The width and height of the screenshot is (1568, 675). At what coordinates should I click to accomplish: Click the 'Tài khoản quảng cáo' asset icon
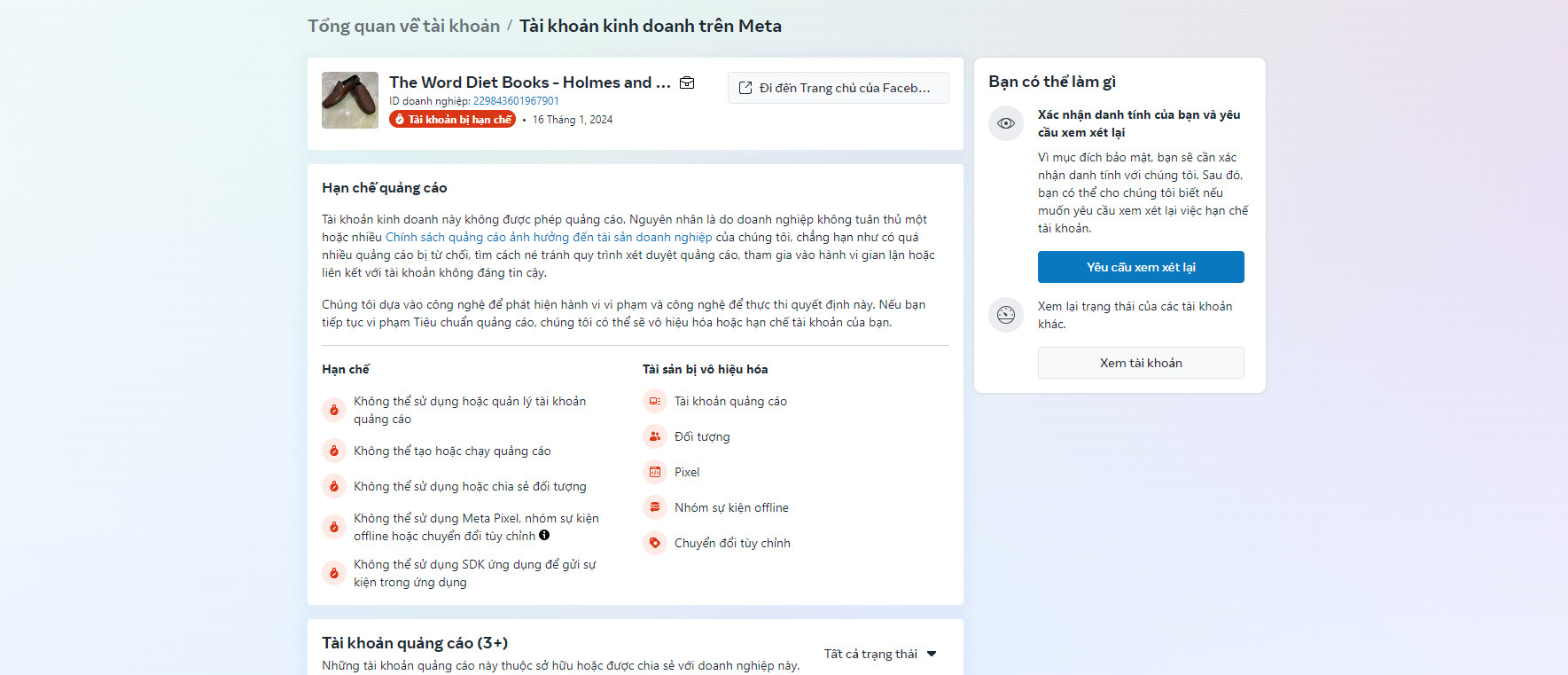655,401
